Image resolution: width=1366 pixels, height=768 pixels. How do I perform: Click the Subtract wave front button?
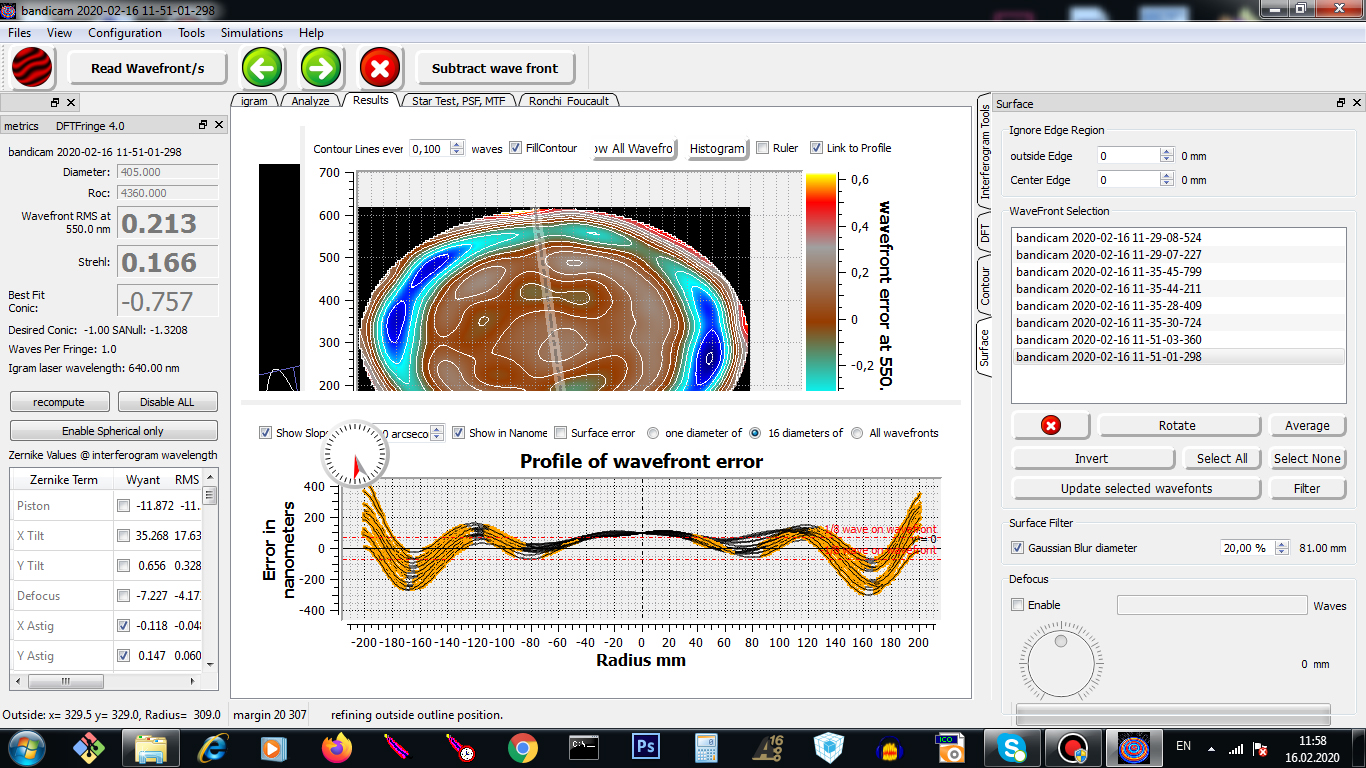click(495, 68)
